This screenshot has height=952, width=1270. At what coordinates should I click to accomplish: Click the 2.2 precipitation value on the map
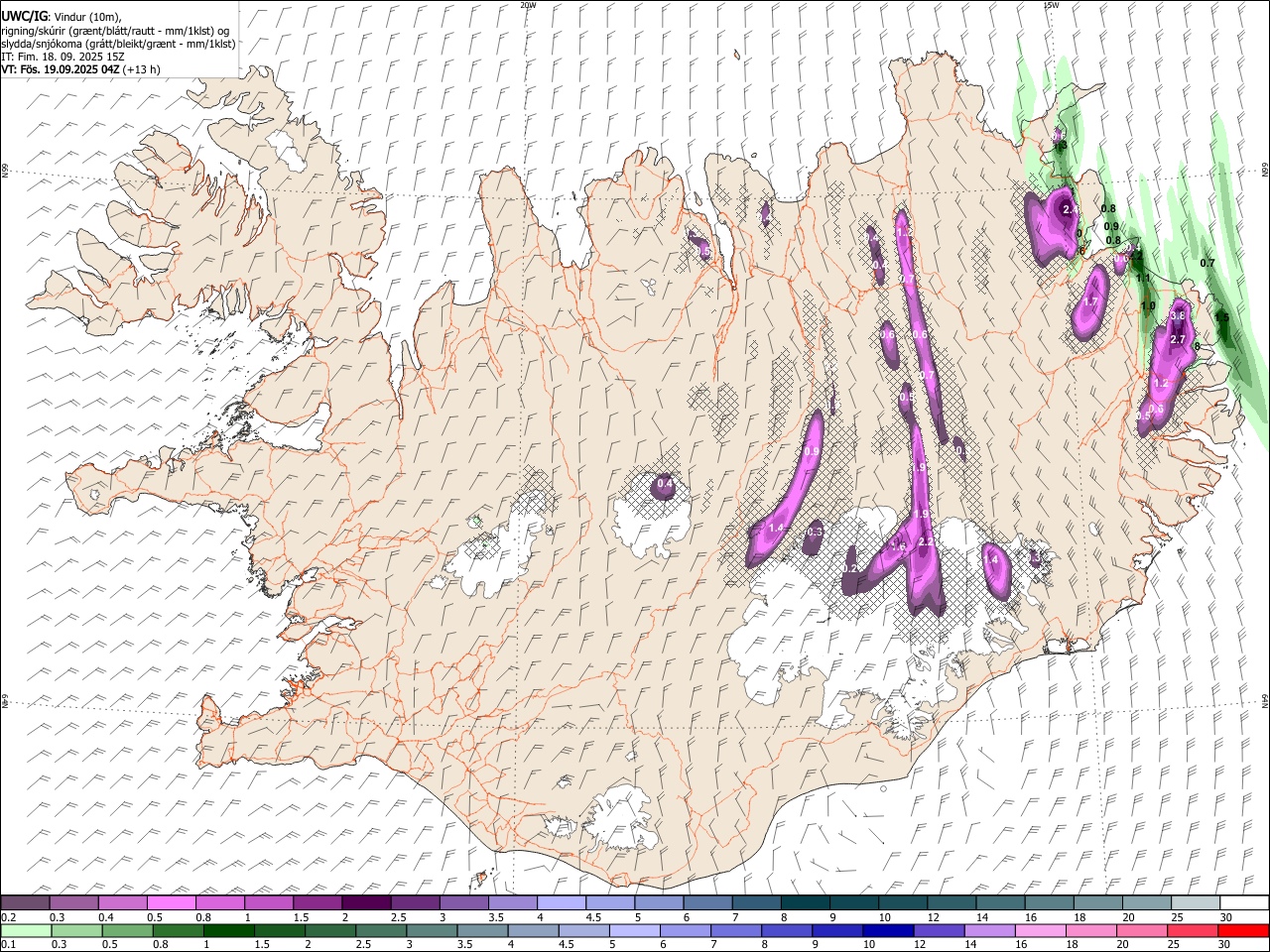pos(926,541)
